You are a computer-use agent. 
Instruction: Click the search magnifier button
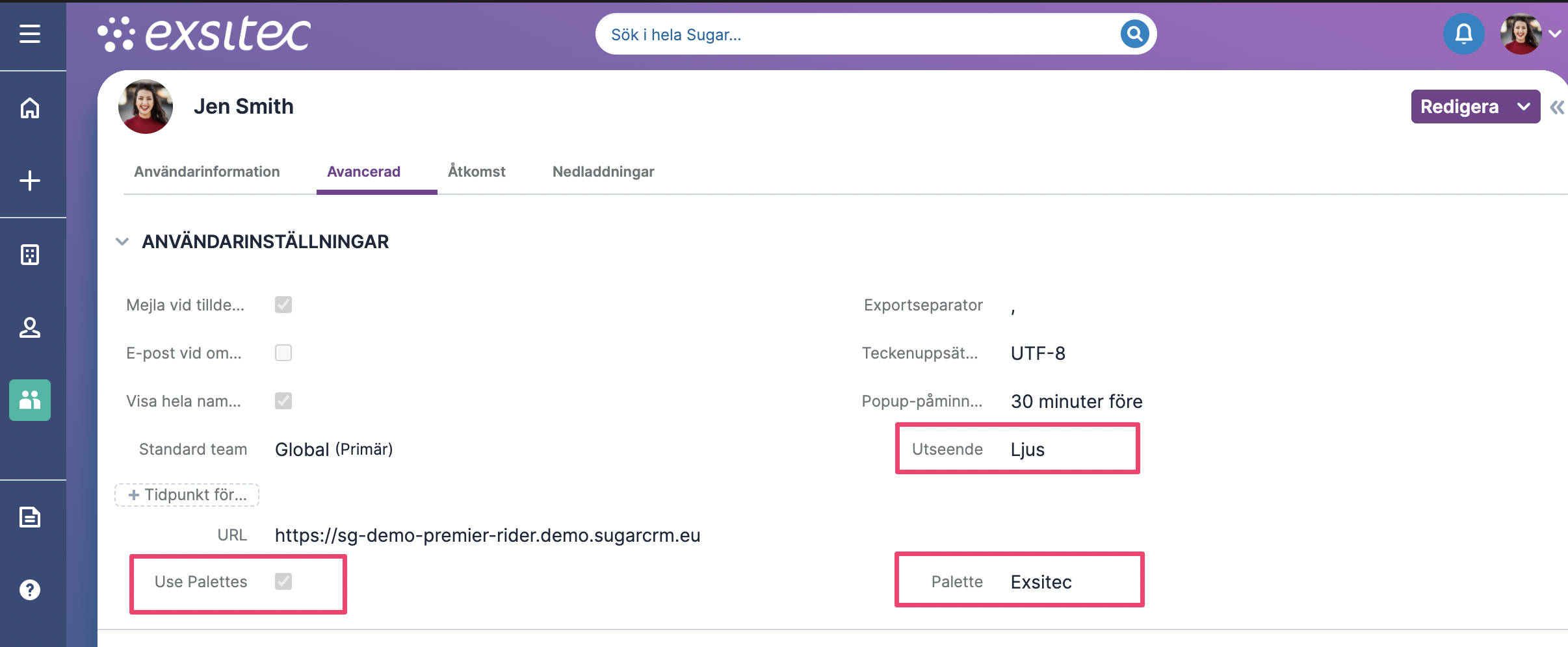pyautogui.click(x=1134, y=34)
